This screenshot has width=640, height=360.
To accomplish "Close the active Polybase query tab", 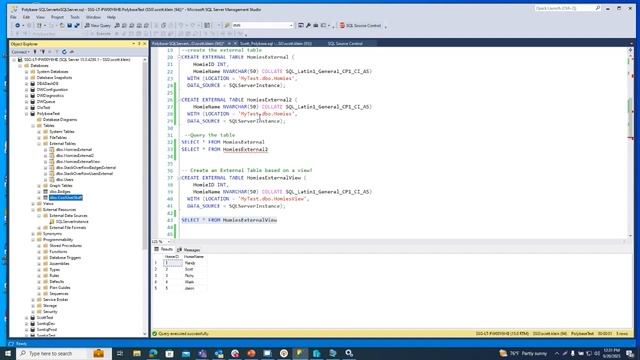I will (235, 43).
